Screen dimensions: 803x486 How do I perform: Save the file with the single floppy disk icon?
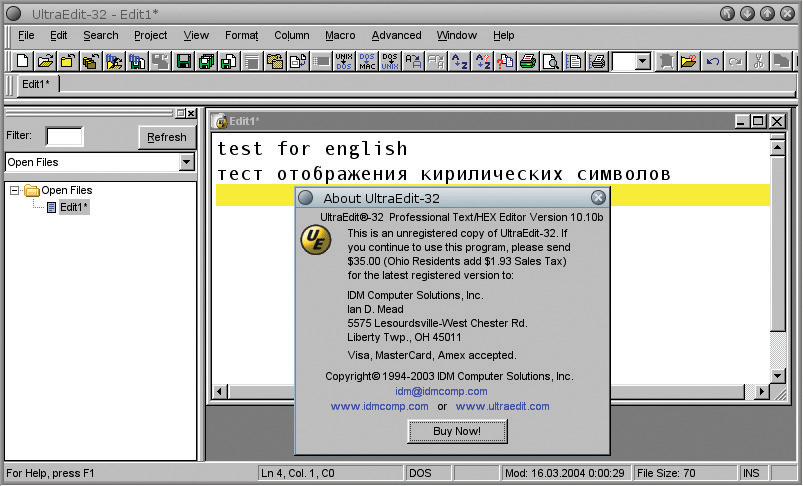[184, 62]
